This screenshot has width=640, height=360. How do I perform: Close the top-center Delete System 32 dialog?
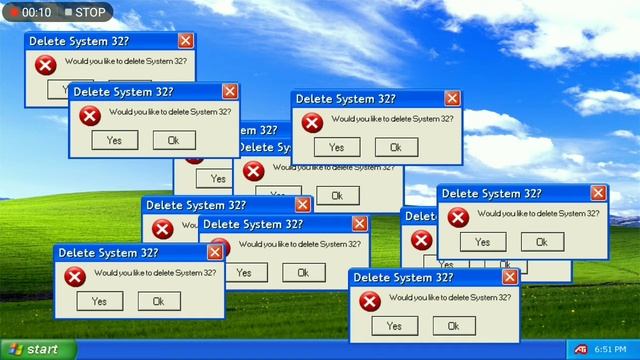(x=452, y=98)
